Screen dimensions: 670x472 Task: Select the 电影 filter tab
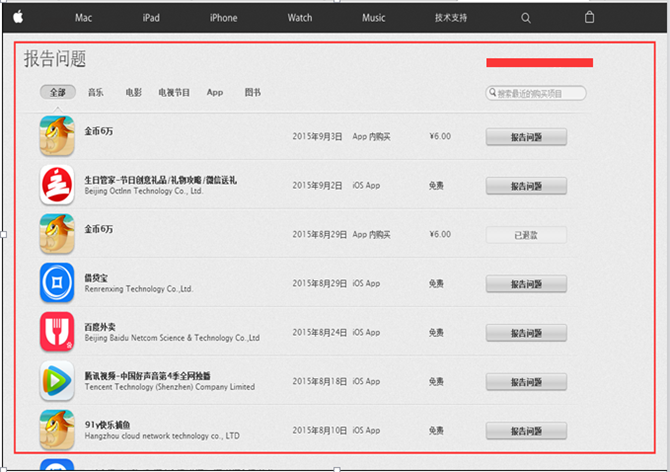pyautogui.click(x=133, y=92)
